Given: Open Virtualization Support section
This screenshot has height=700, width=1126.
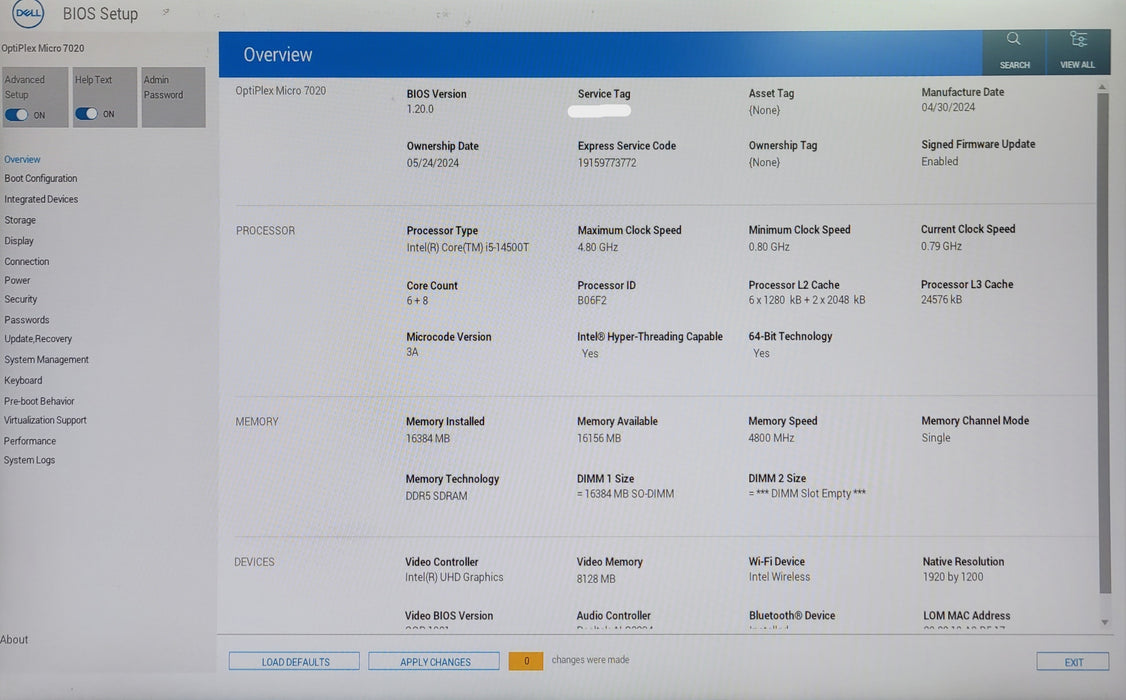Looking at the screenshot, I should [x=45, y=420].
